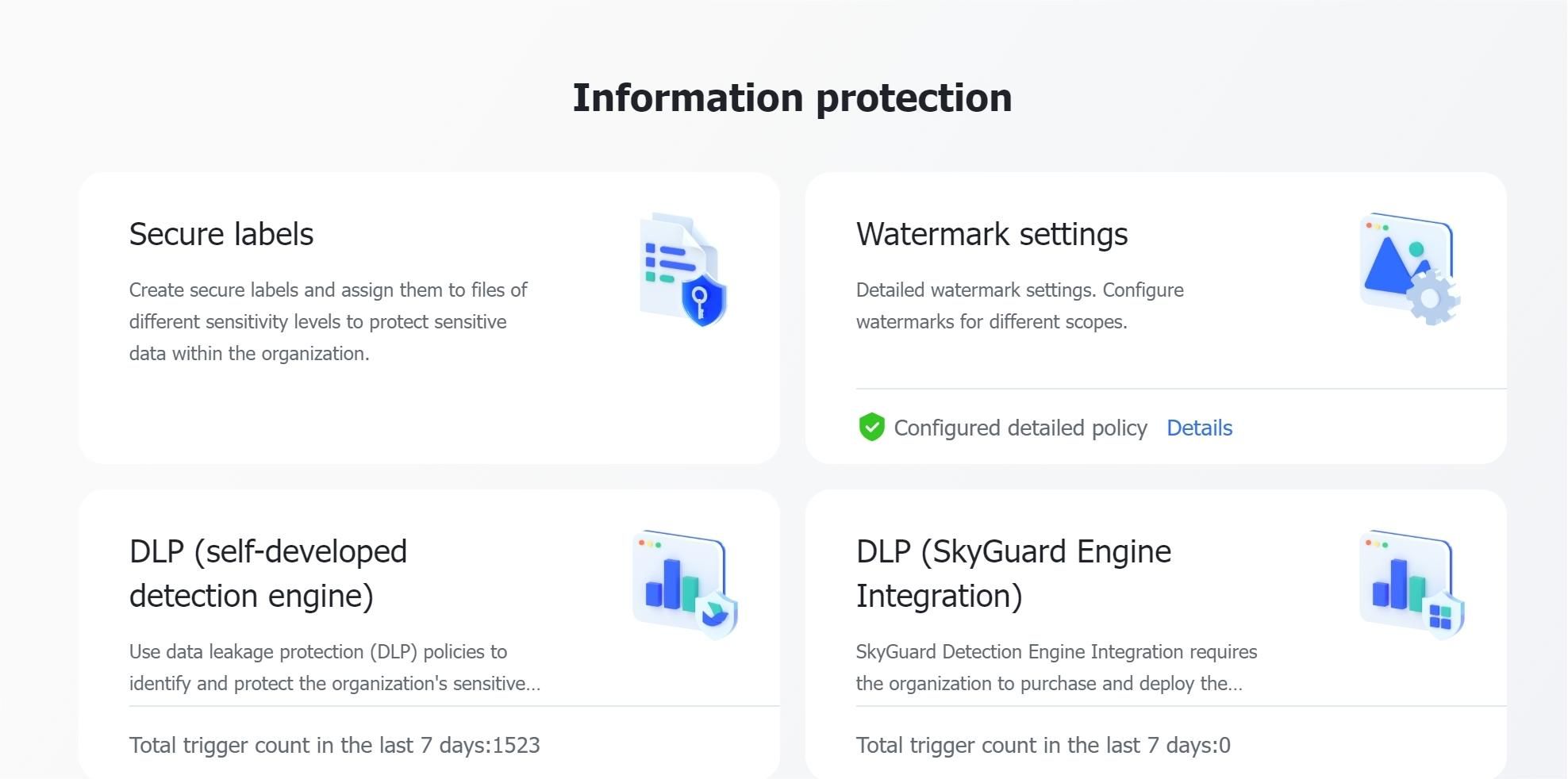Click the shield with key on Secure labels card
Image resolution: width=1568 pixels, height=779 pixels.
(702, 302)
